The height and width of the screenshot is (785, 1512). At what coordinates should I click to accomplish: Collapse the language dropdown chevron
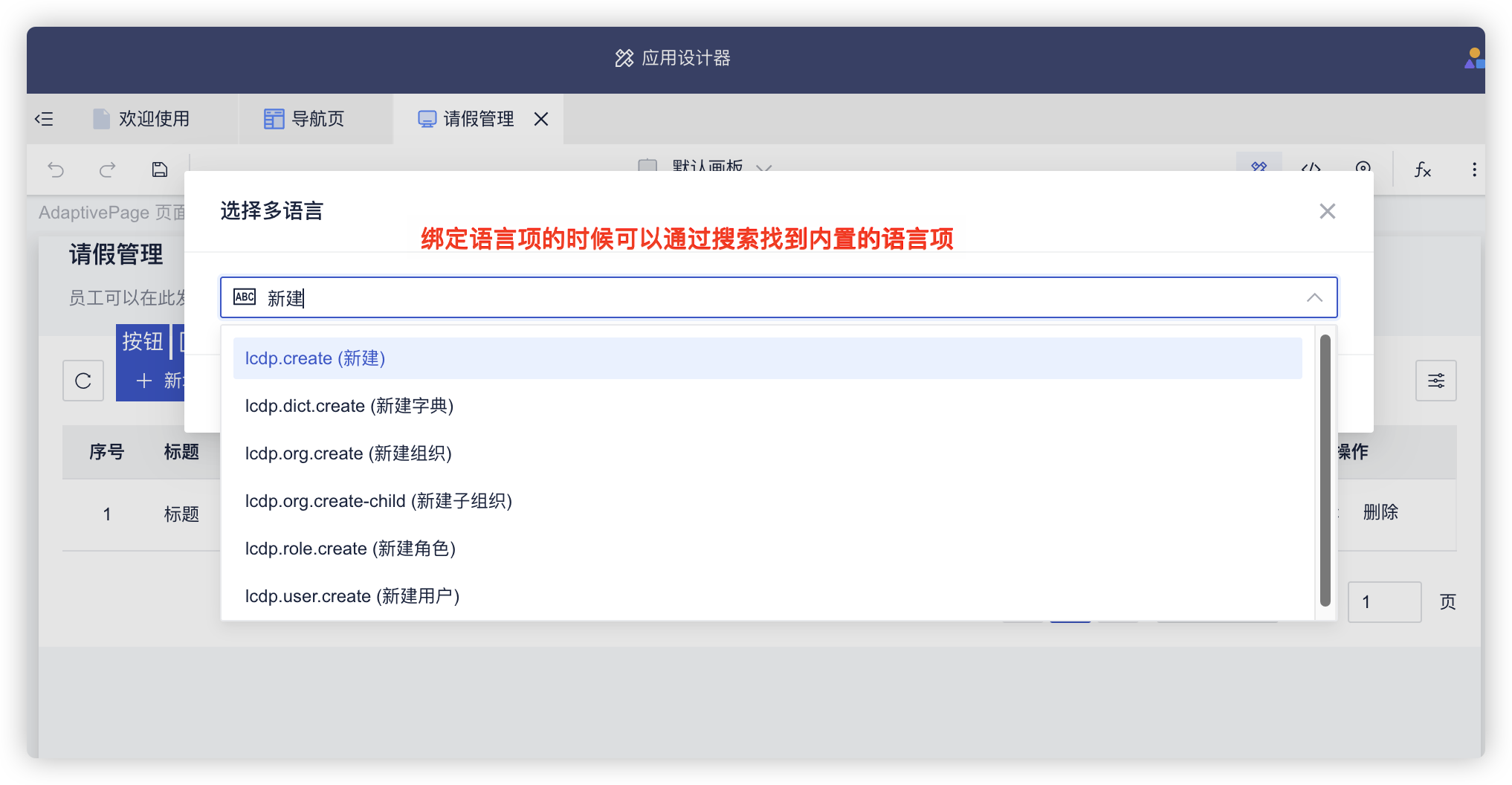pyautogui.click(x=1314, y=298)
